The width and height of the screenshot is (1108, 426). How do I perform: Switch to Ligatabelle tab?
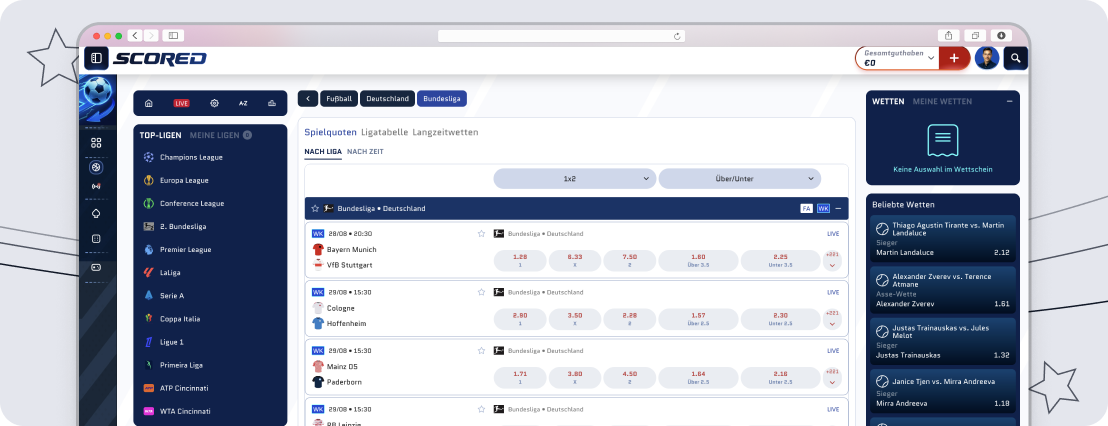(384, 132)
